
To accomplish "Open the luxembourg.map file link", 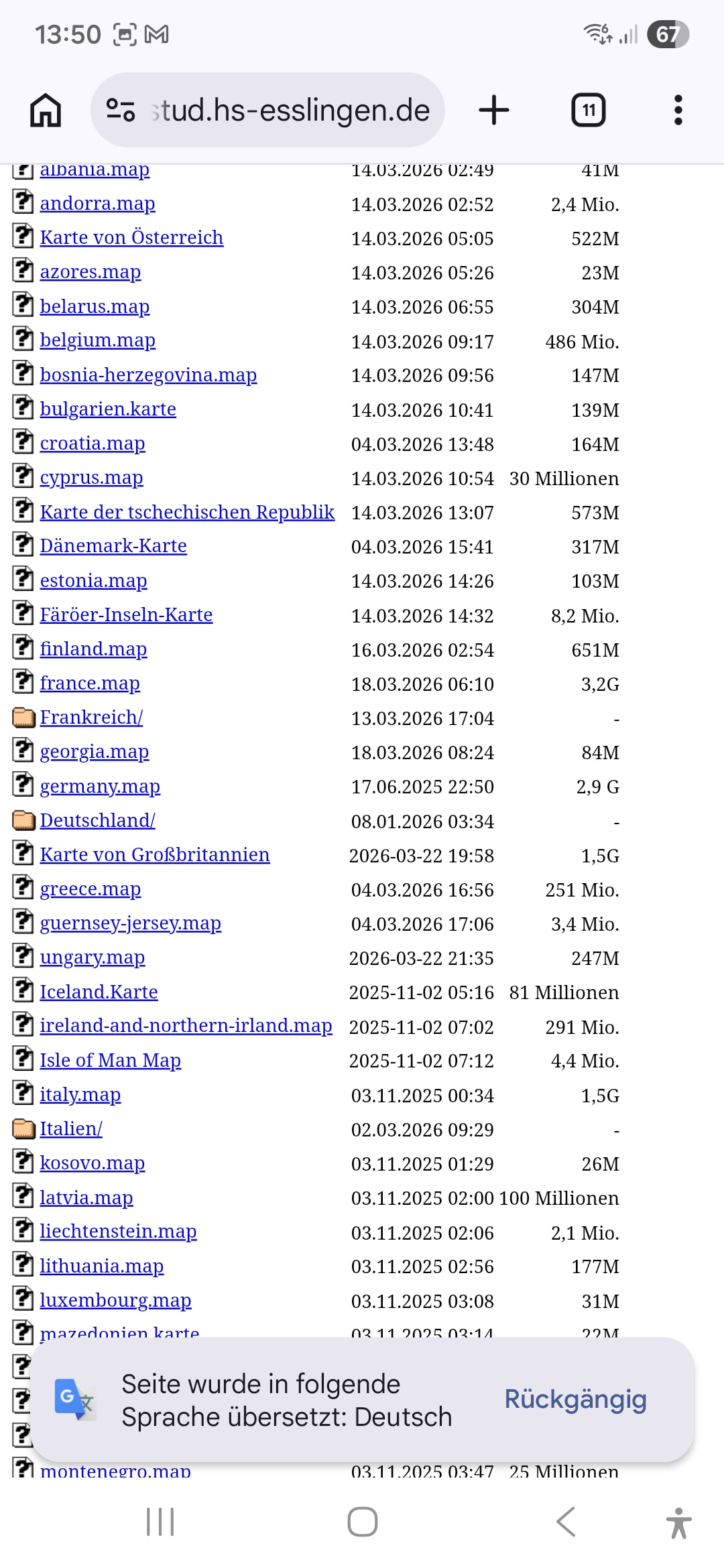I will [x=115, y=1301].
